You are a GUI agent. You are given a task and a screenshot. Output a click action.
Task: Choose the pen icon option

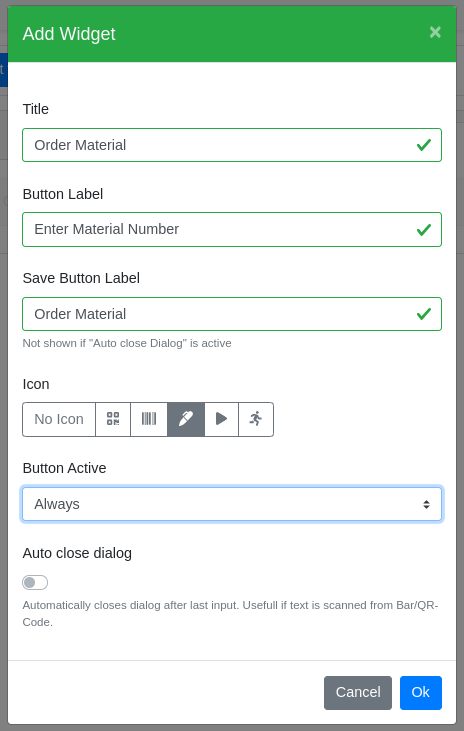(x=186, y=419)
